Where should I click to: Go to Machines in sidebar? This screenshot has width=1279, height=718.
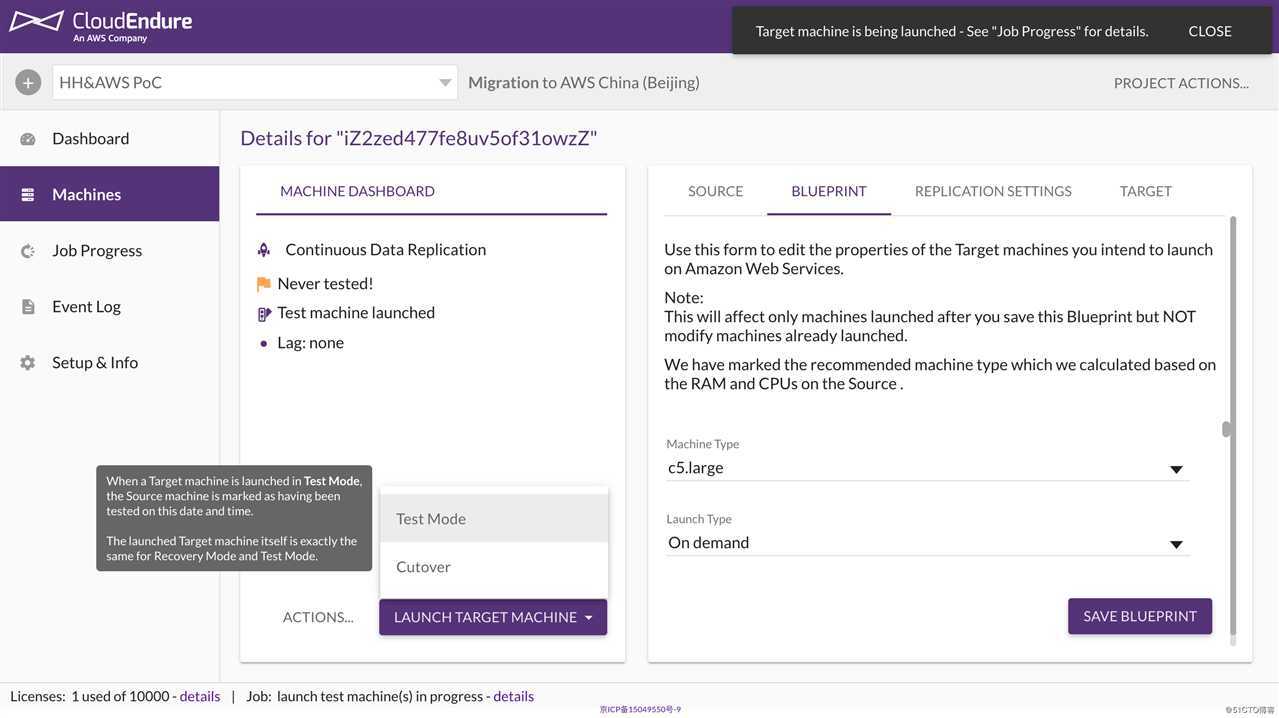pos(110,194)
